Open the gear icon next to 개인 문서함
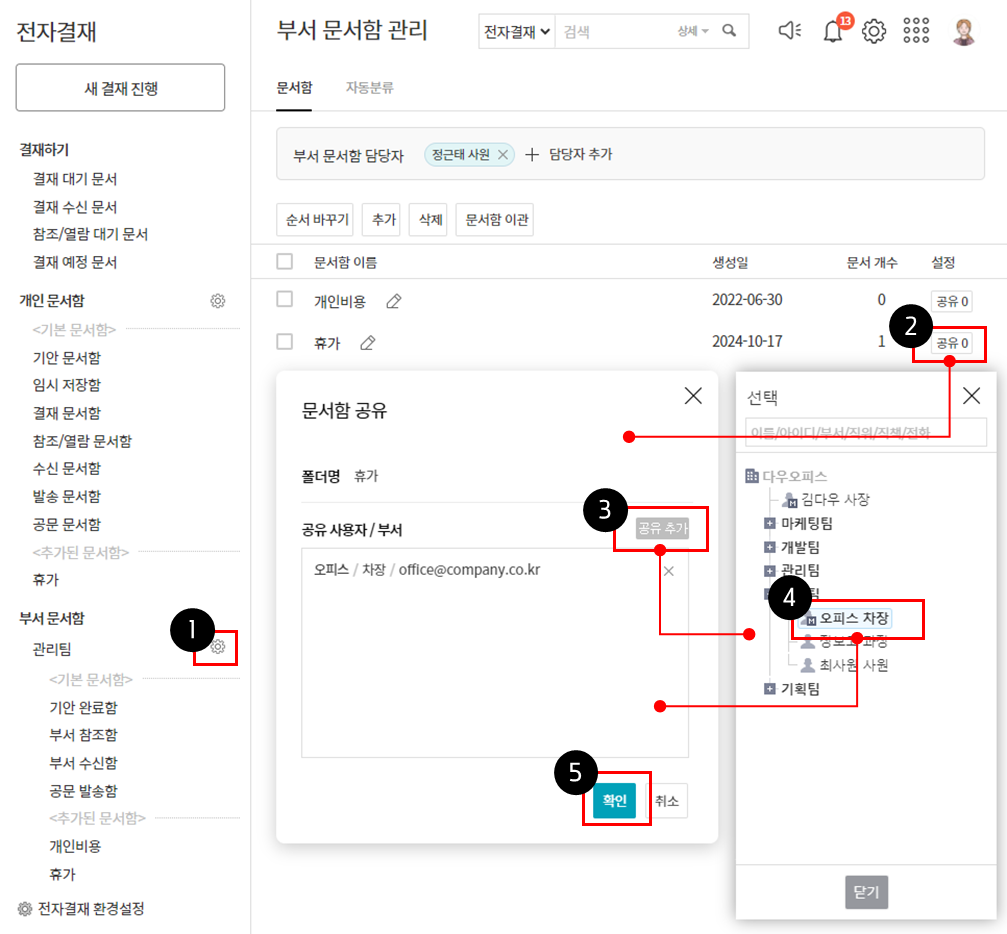This screenshot has width=1007, height=934. coord(217,301)
